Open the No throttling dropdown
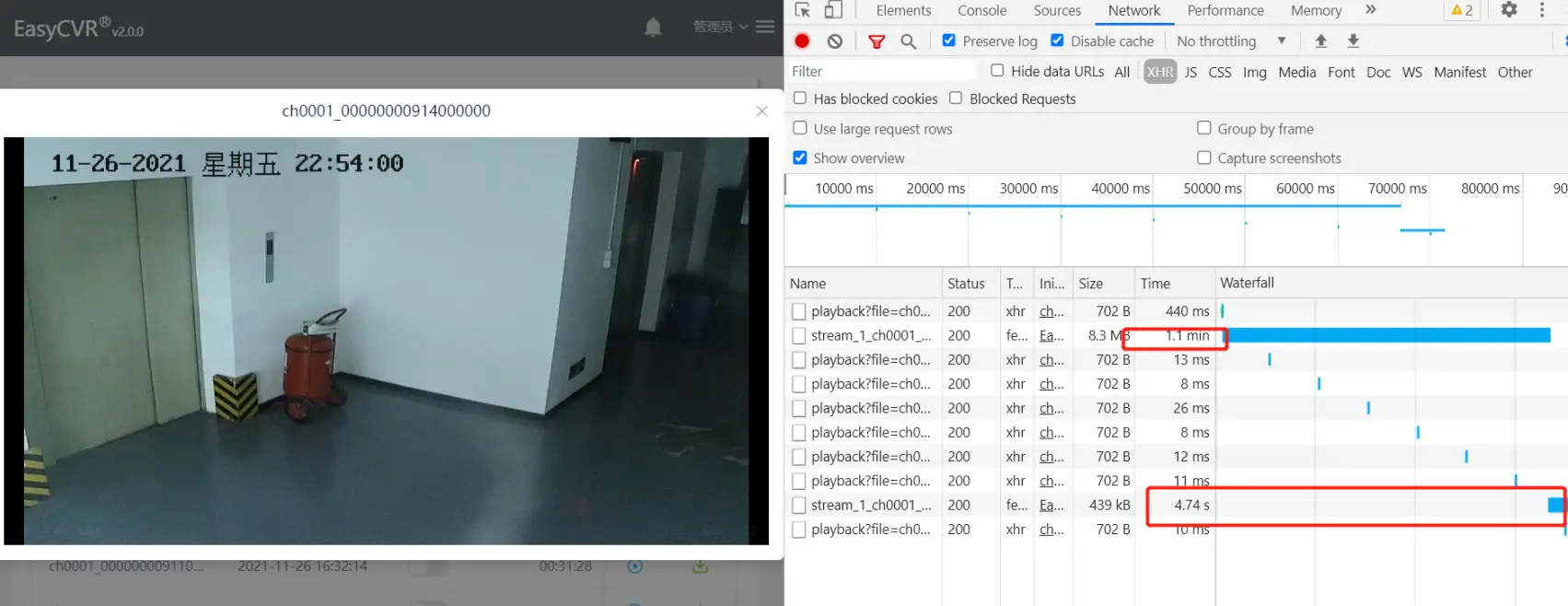This screenshot has height=606, width=1568. coord(1230,41)
